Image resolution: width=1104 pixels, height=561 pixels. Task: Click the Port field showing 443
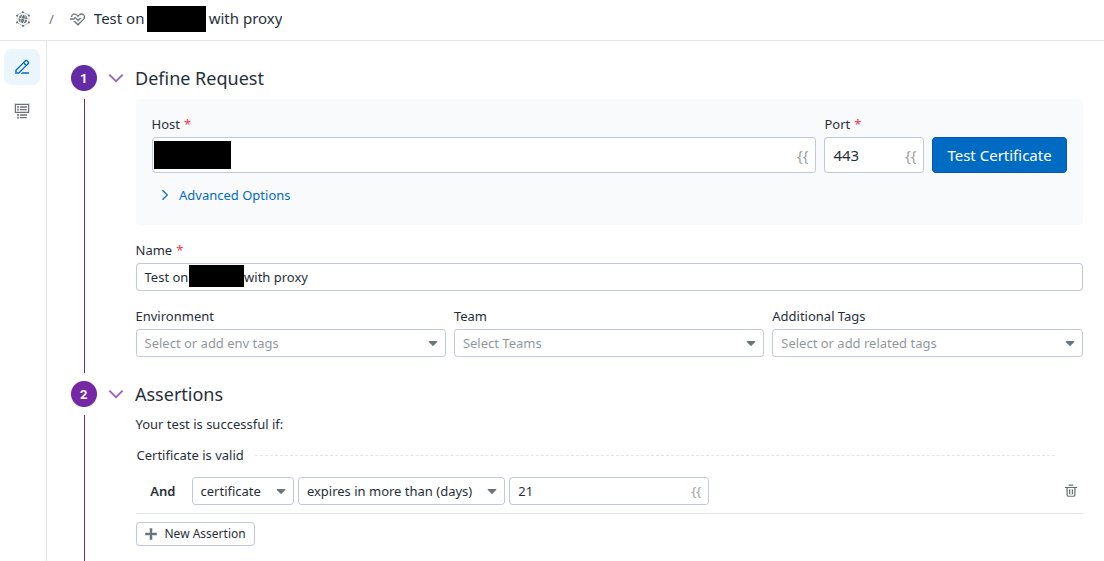860,156
